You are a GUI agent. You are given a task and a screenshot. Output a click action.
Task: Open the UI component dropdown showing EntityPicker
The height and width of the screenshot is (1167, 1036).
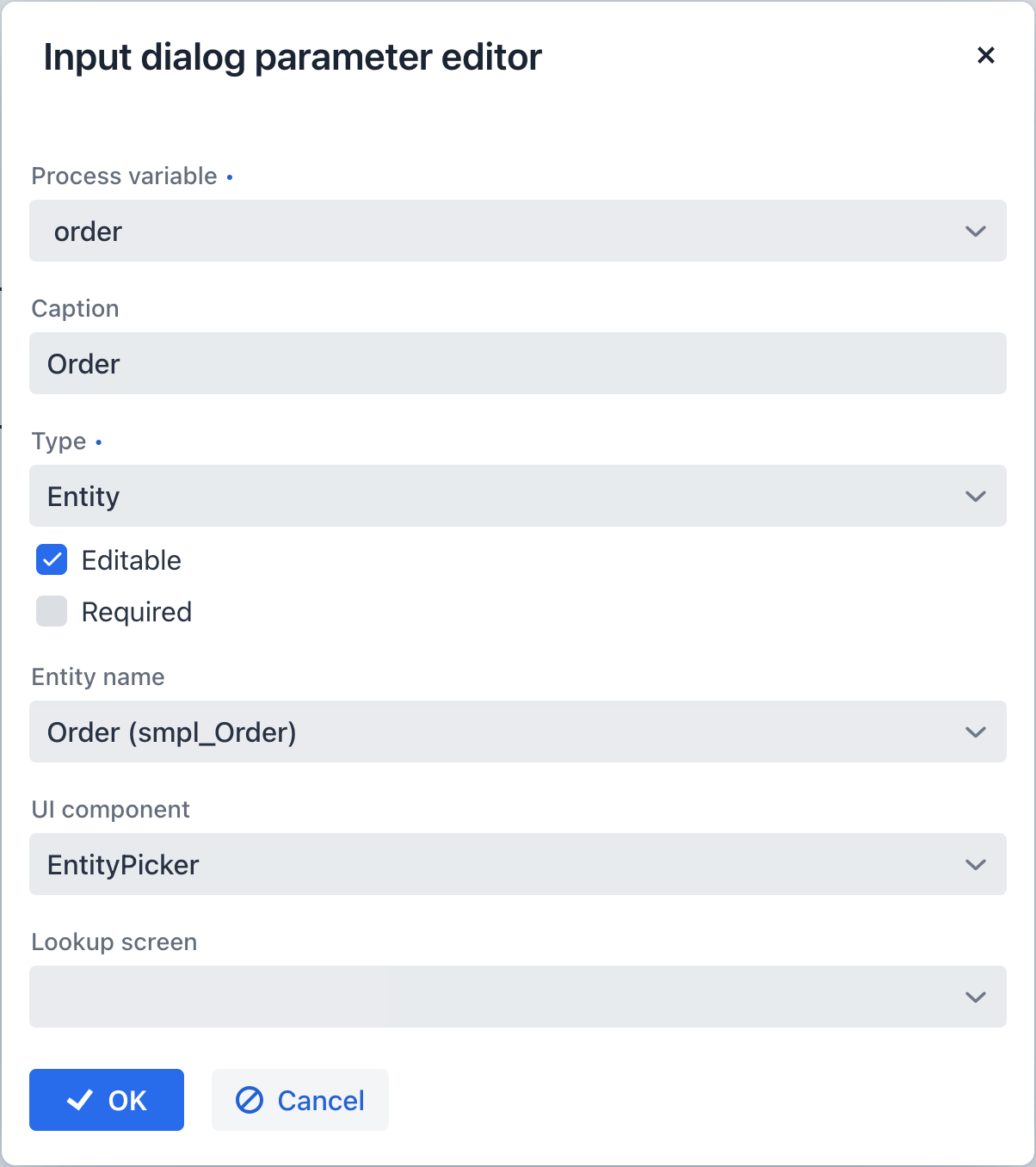tap(516, 864)
